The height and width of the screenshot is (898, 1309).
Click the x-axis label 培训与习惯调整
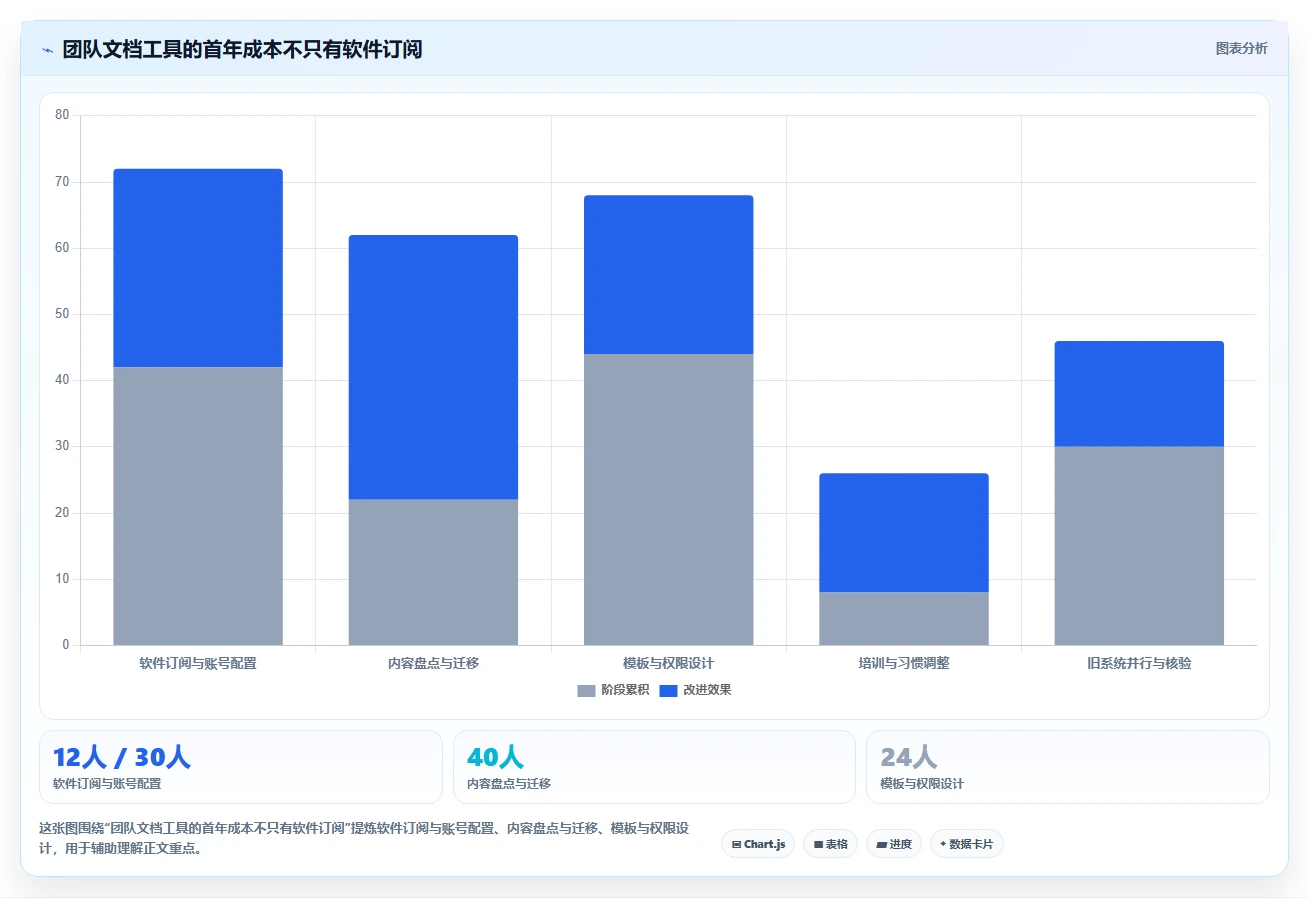click(x=904, y=663)
